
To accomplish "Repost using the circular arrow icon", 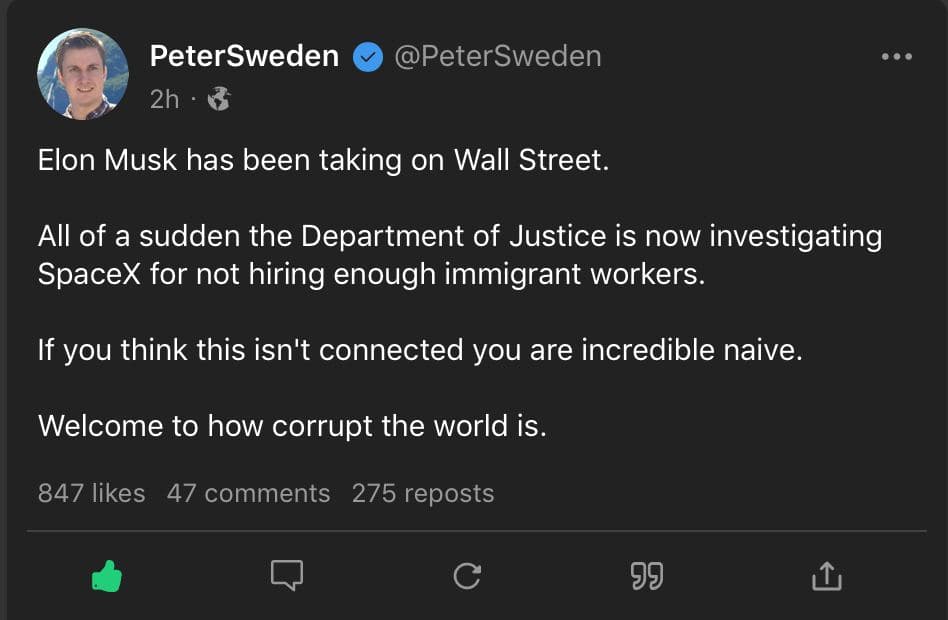I will (467, 575).
